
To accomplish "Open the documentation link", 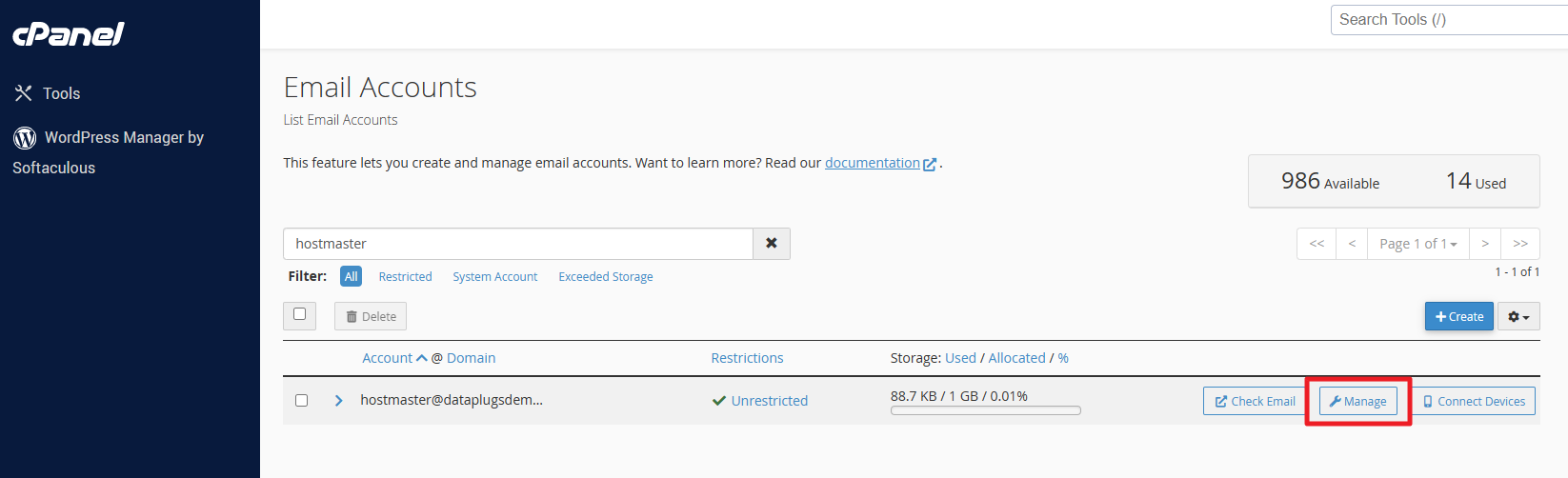I will point(873,163).
